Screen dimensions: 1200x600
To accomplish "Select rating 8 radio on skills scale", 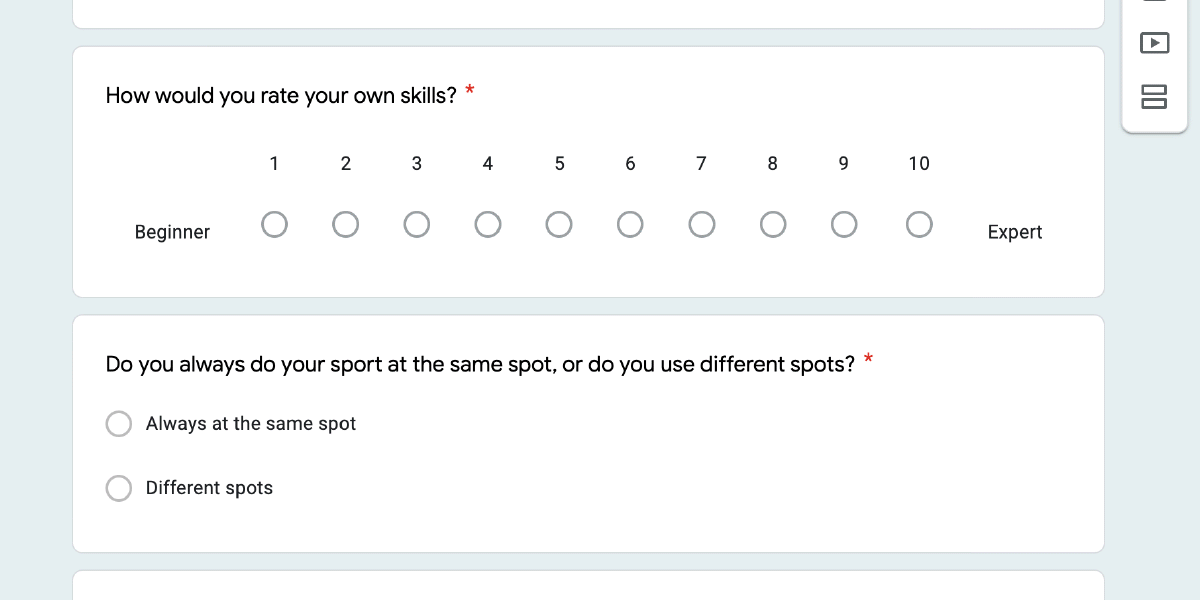I will pyautogui.click(x=773, y=225).
